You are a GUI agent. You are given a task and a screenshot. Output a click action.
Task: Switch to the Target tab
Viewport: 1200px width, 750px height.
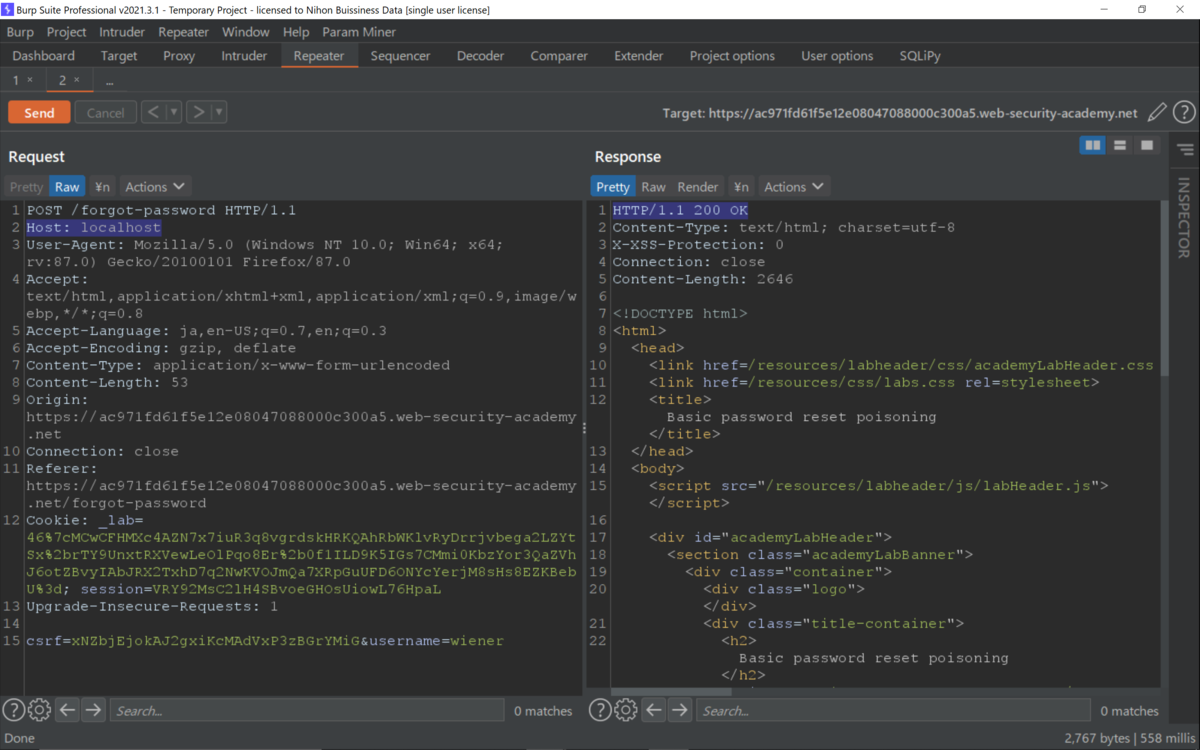tap(119, 56)
